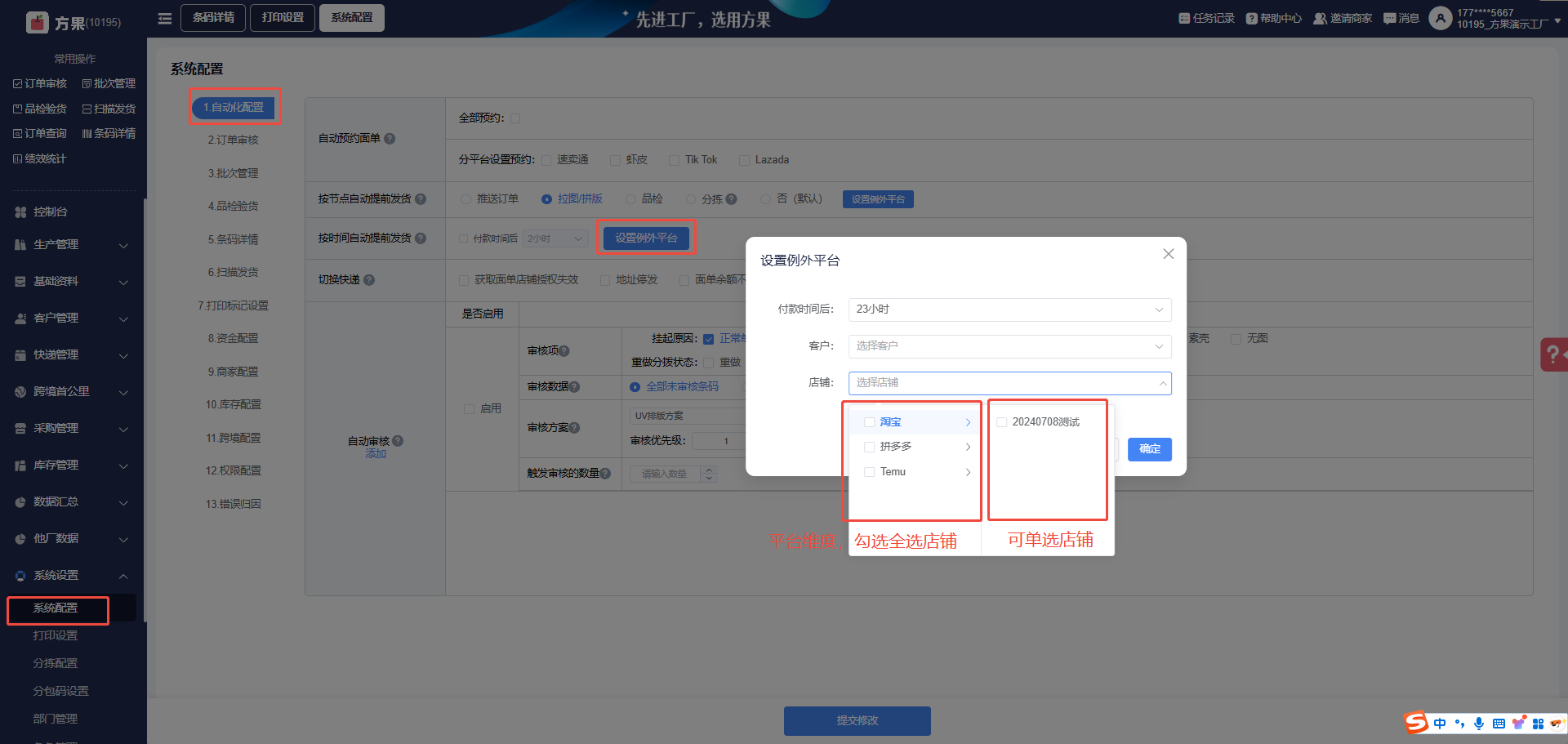Check the 全部预约 checkbox
The image size is (1568, 744).
[515, 118]
